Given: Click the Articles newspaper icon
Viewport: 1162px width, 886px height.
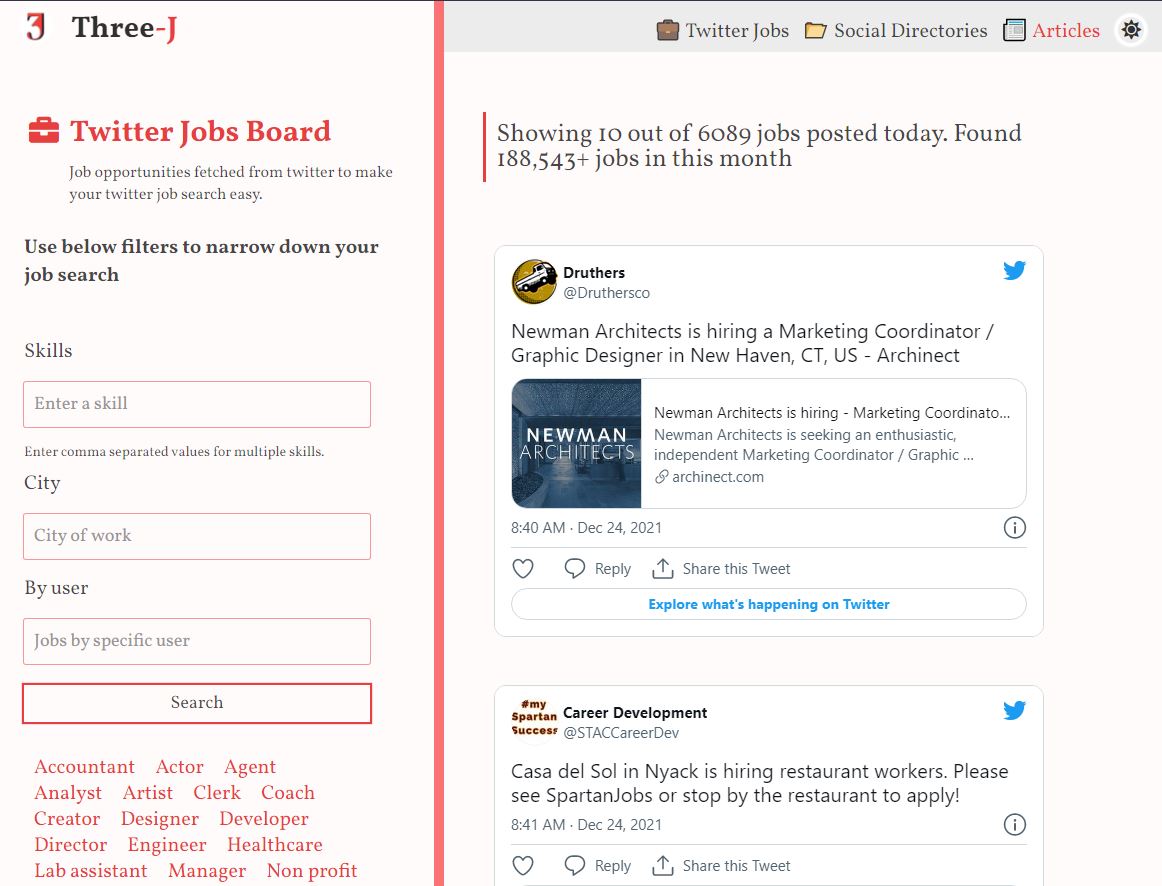Looking at the screenshot, I should [x=1015, y=30].
